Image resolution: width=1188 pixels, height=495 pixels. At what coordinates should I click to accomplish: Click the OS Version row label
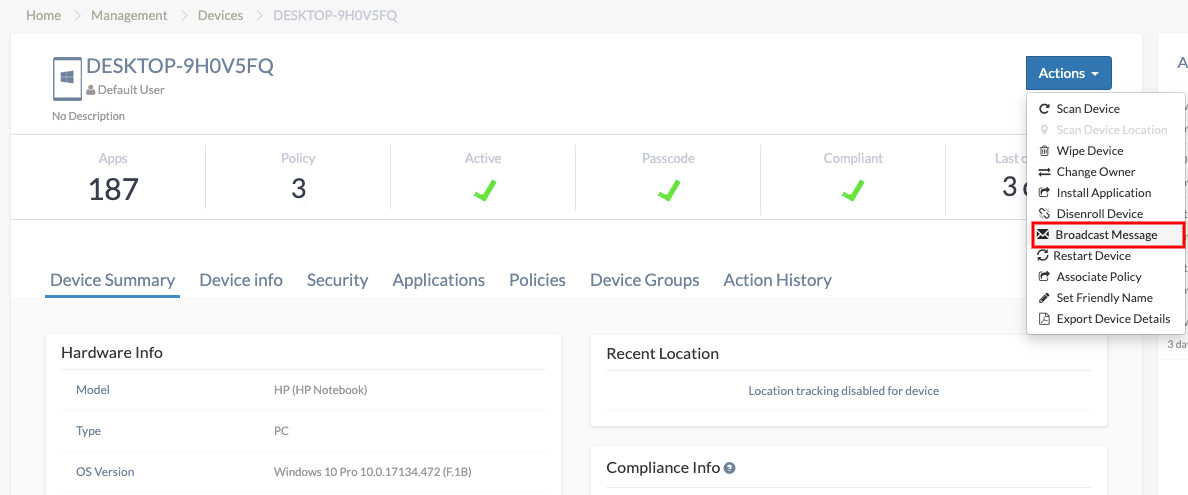point(105,472)
